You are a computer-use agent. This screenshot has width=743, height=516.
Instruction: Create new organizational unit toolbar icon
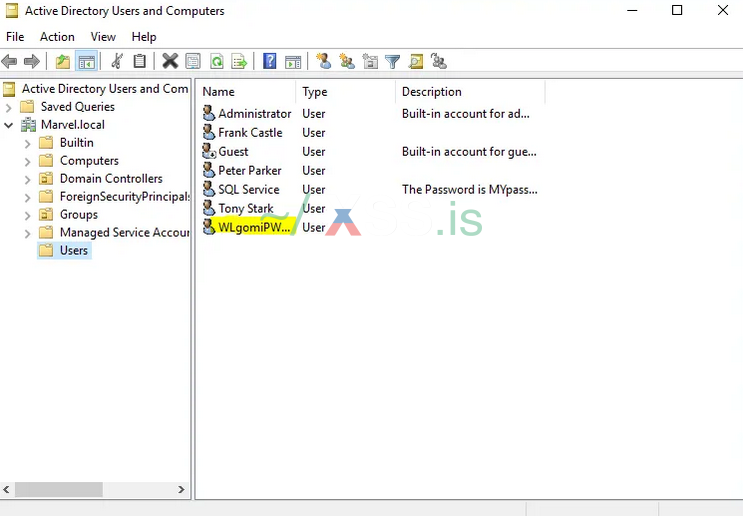370,61
